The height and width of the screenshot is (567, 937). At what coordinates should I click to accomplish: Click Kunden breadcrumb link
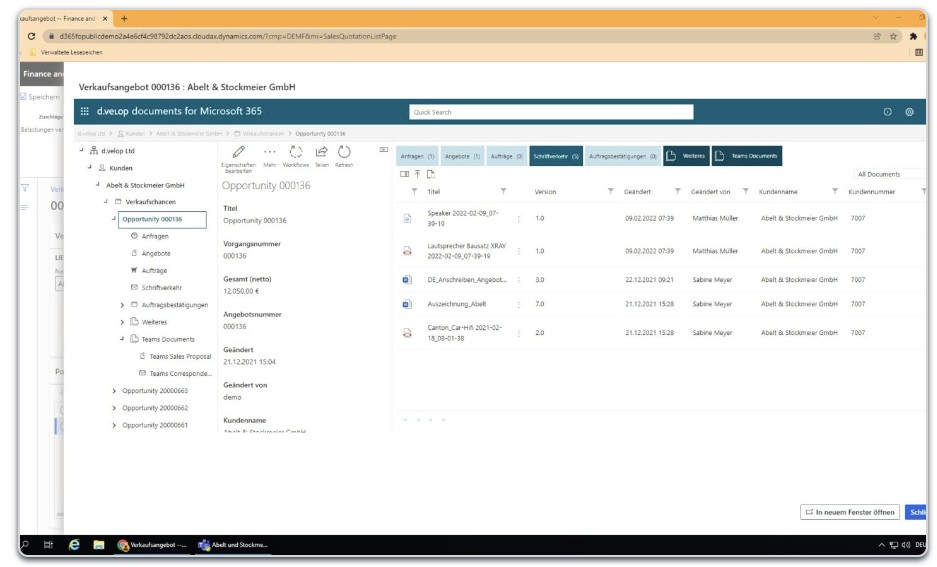point(135,134)
